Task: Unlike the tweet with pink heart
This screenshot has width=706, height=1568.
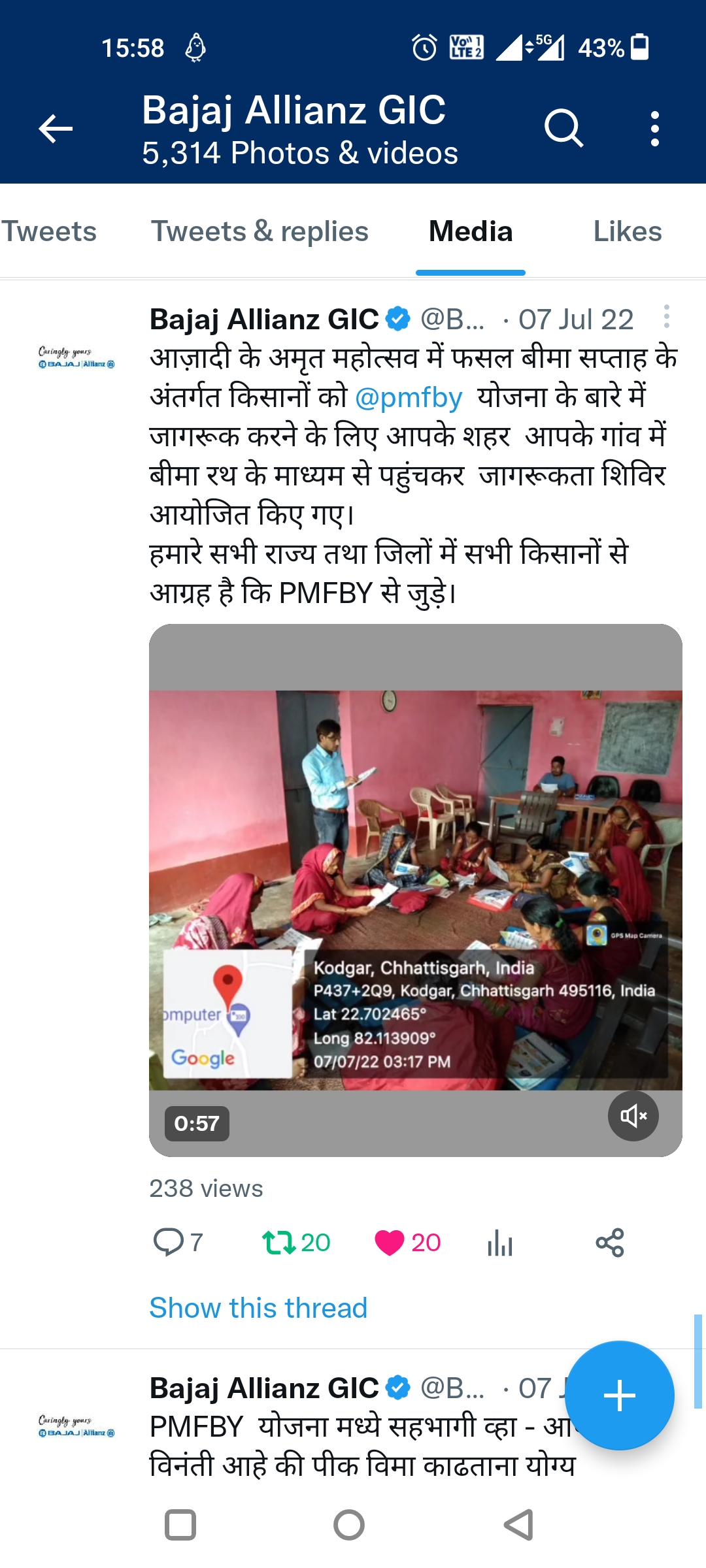Action: pyautogui.click(x=390, y=1242)
